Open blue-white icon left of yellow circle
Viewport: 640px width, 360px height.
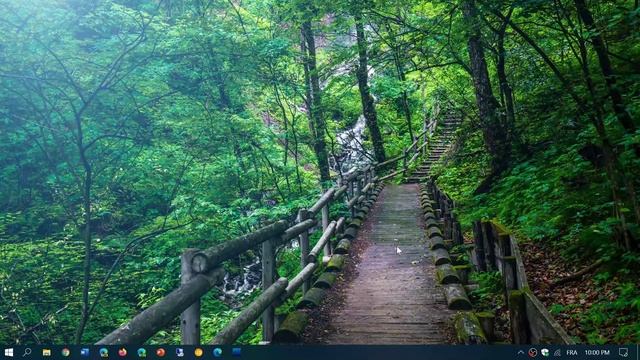(180, 352)
